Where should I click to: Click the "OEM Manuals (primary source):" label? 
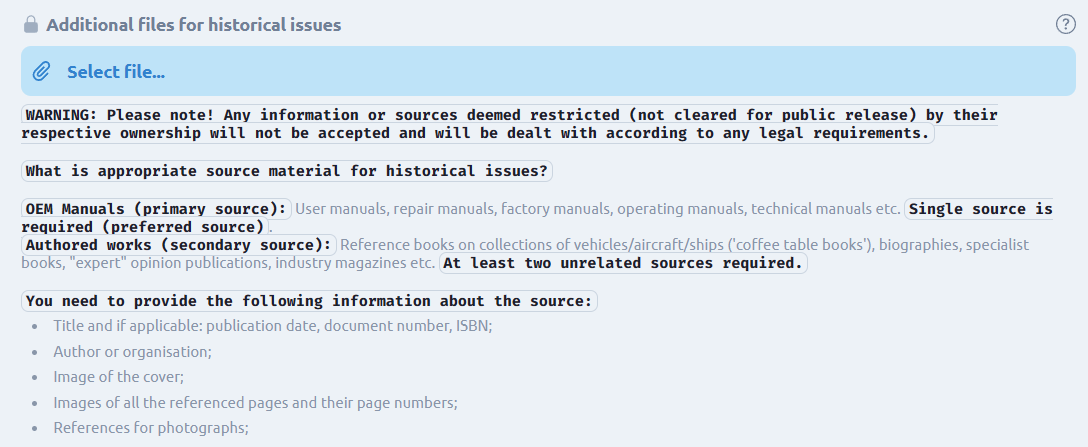[x=156, y=209]
